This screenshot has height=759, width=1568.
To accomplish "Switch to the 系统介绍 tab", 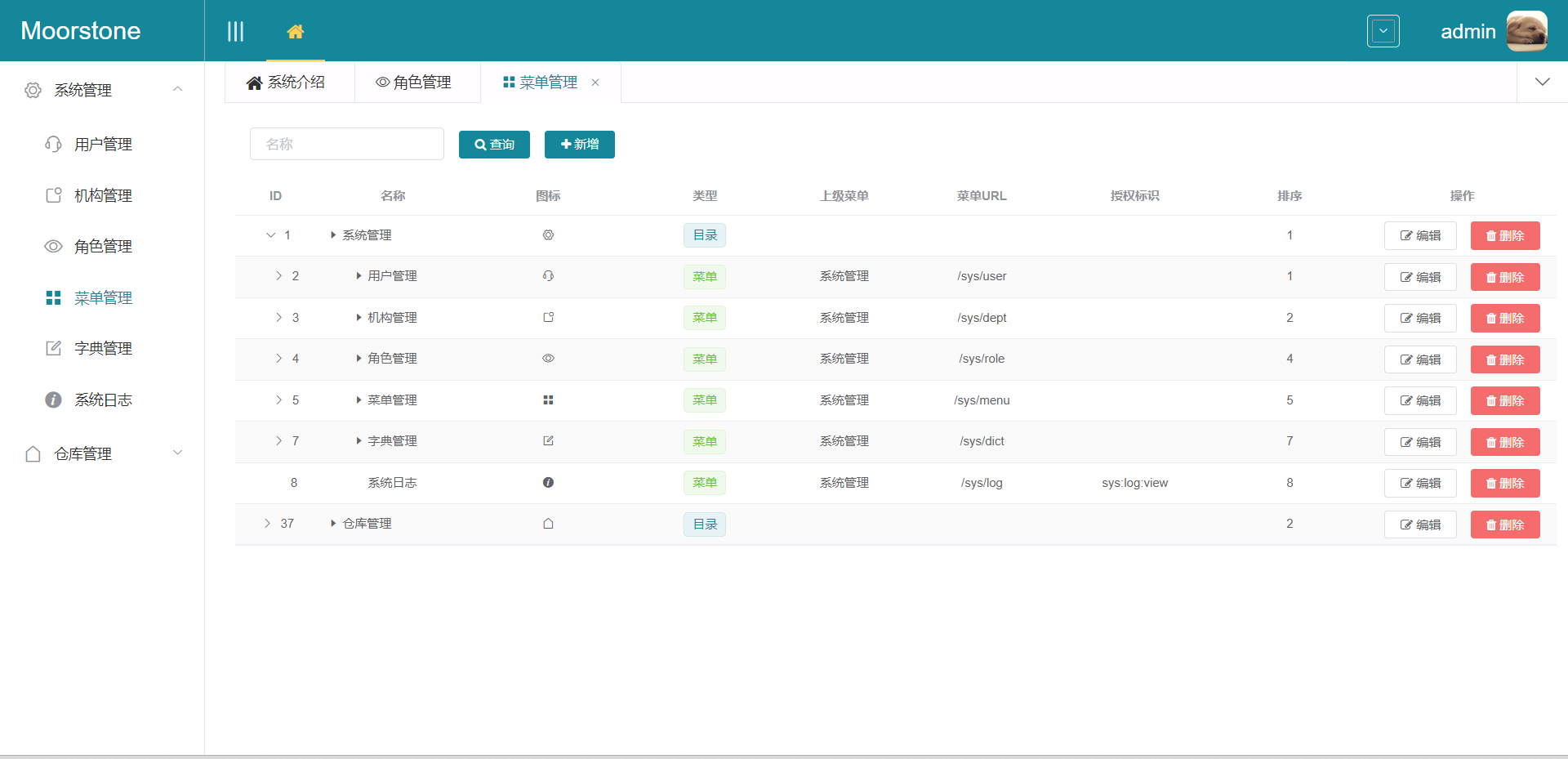I will (289, 83).
